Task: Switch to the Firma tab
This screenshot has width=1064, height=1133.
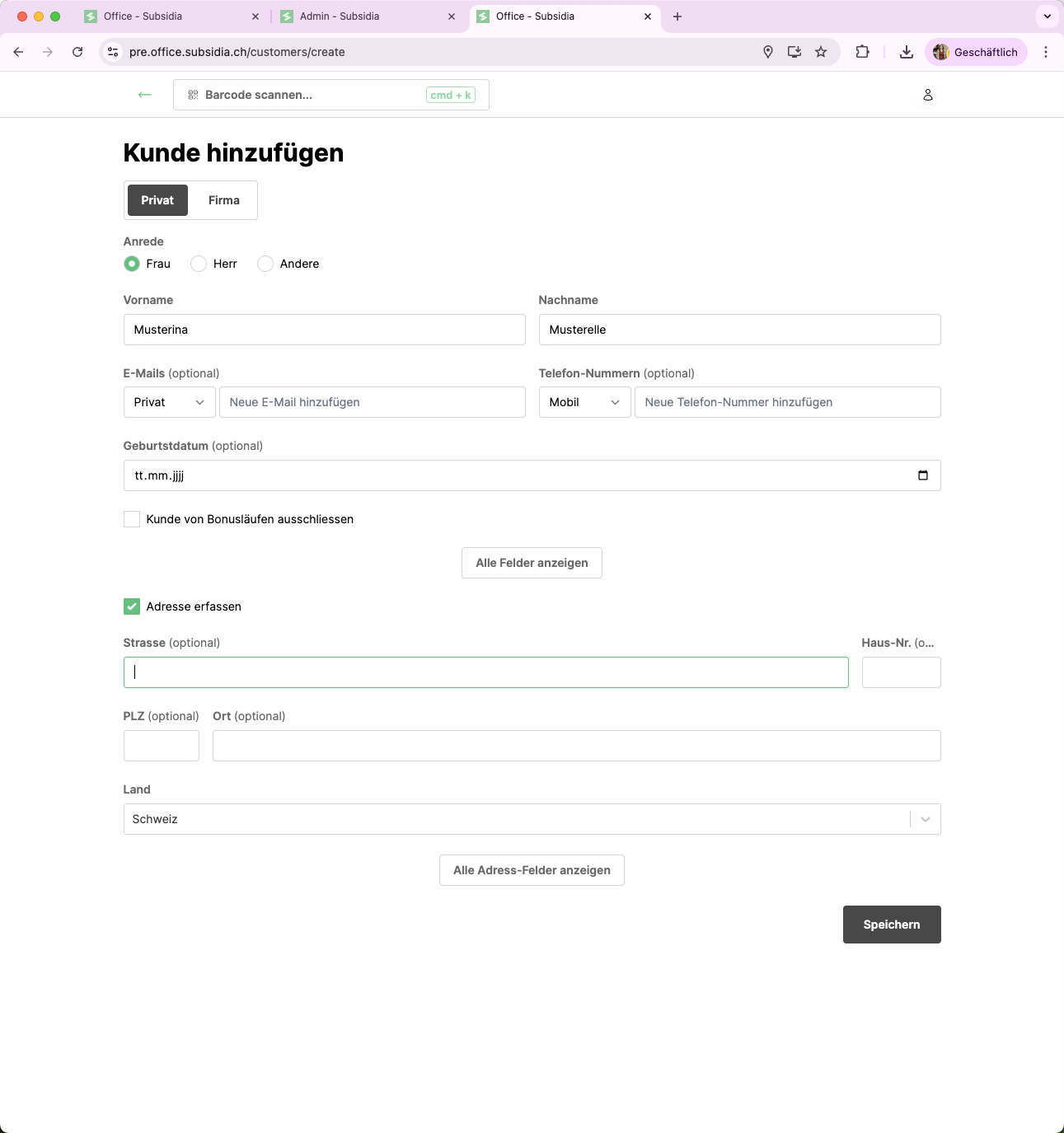Action: 223,200
